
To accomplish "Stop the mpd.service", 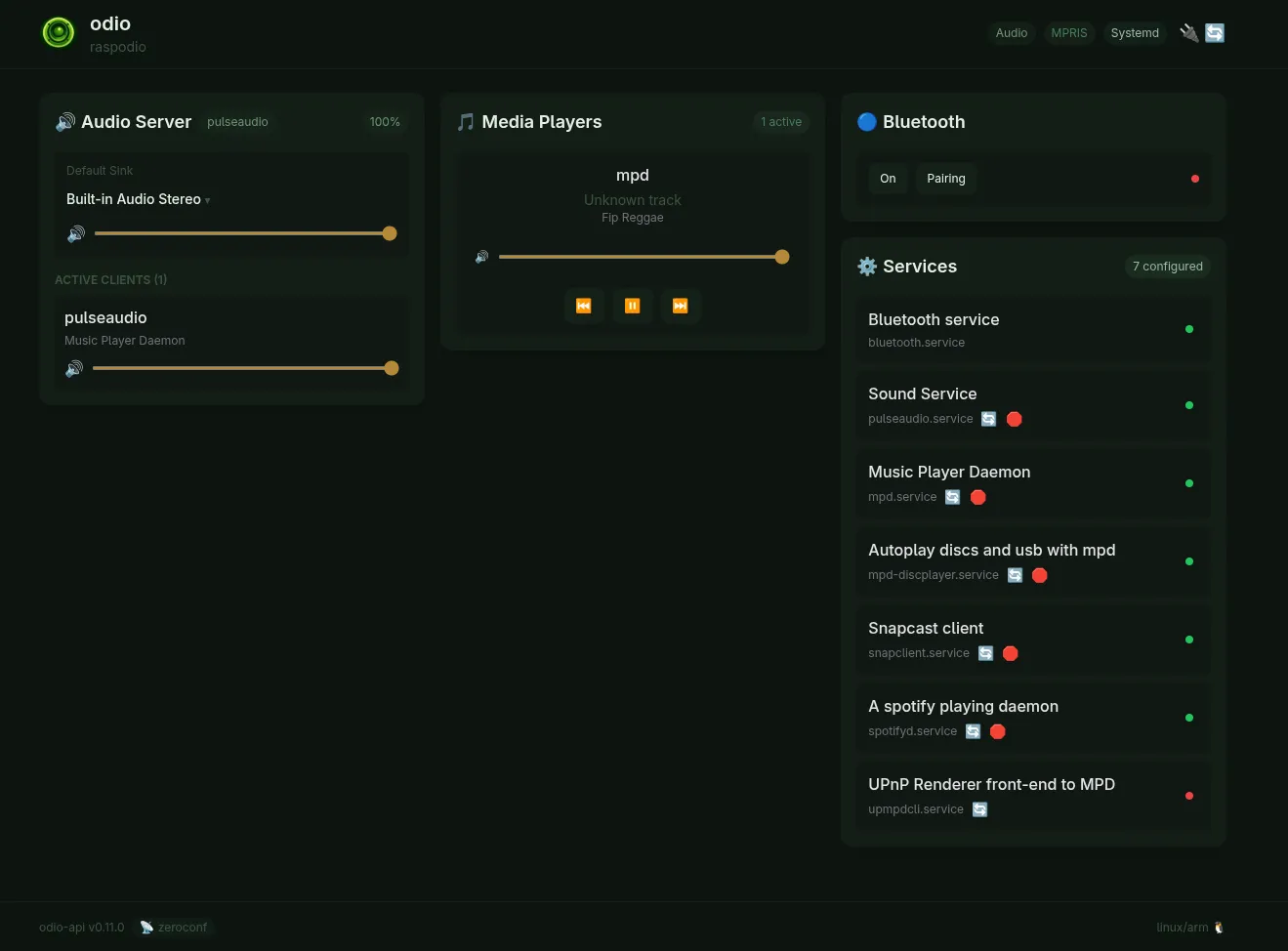I will click(978, 497).
